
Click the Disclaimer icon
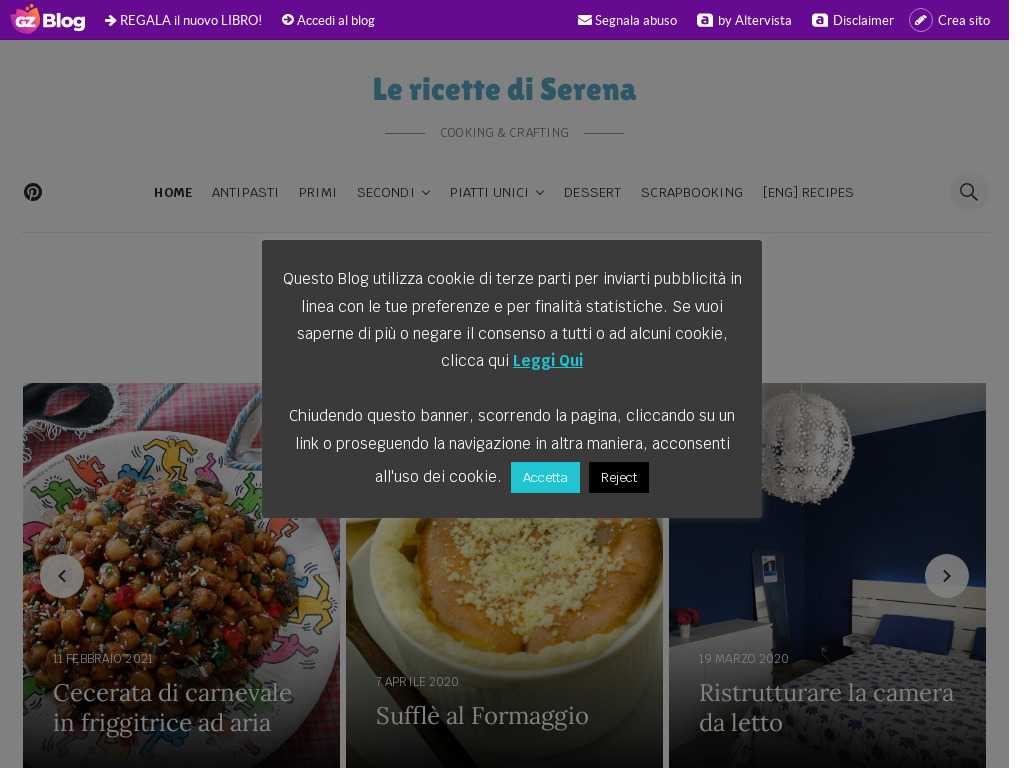point(820,20)
